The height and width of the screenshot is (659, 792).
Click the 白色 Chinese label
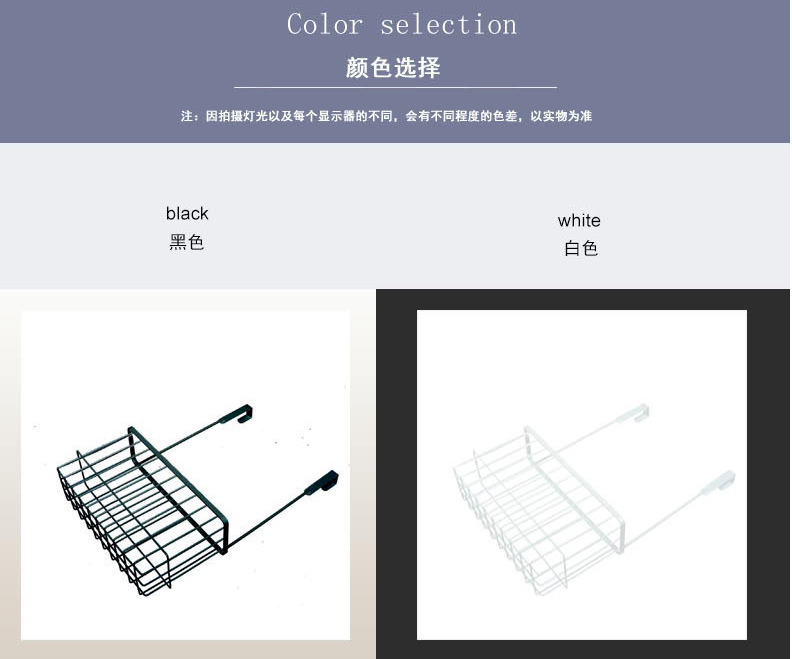[581, 248]
